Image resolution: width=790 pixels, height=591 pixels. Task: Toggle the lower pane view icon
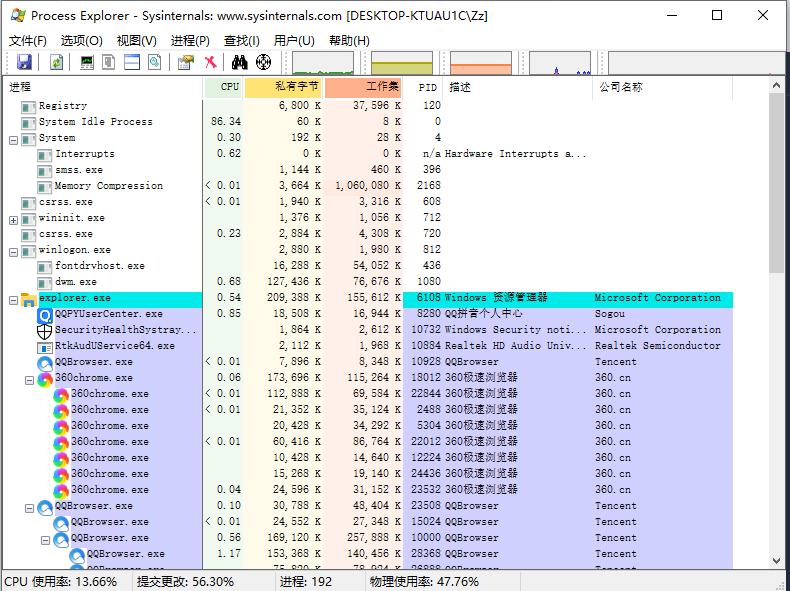coord(132,62)
